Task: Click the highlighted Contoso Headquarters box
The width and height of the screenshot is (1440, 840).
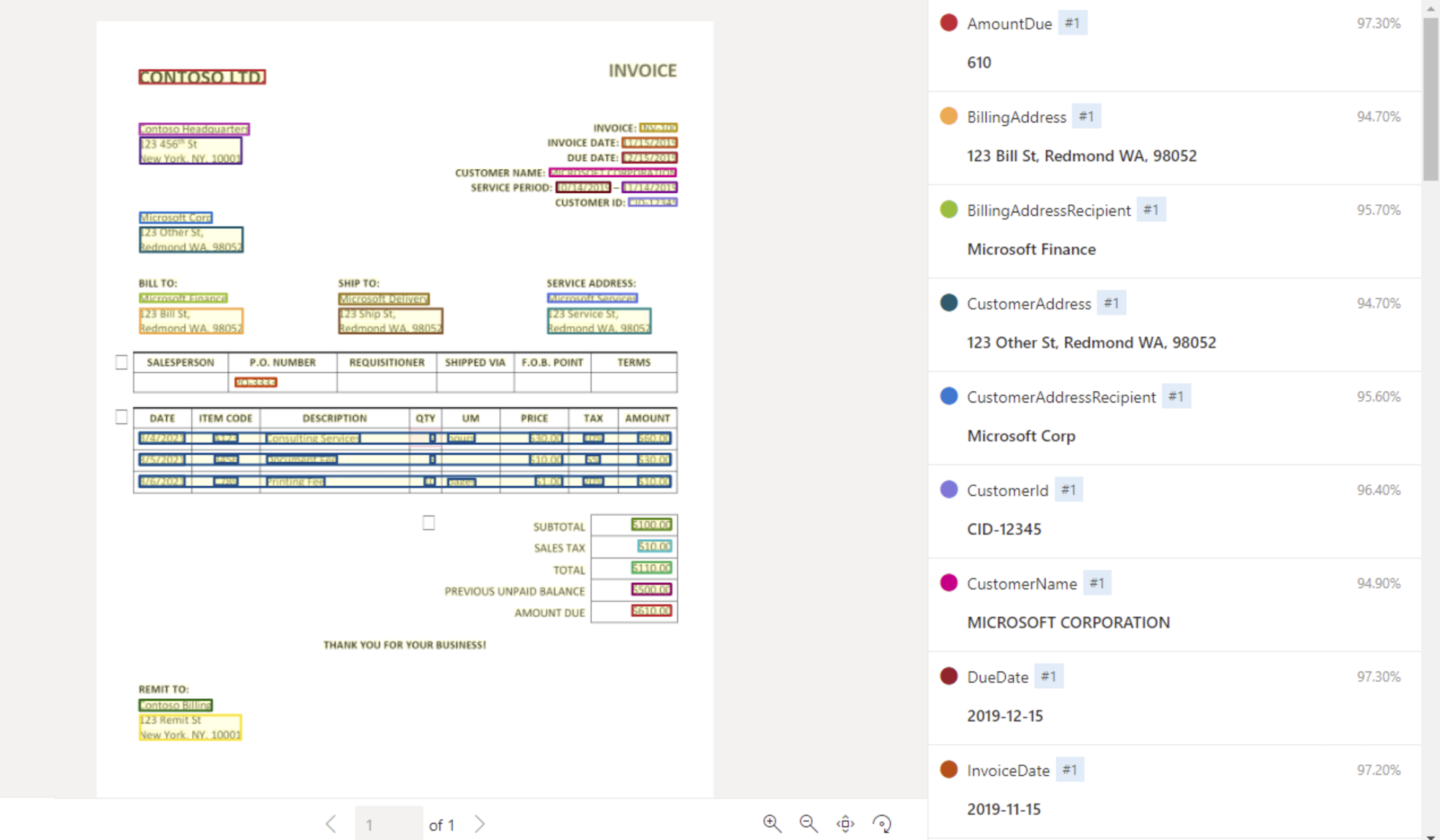Action: [x=194, y=130]
